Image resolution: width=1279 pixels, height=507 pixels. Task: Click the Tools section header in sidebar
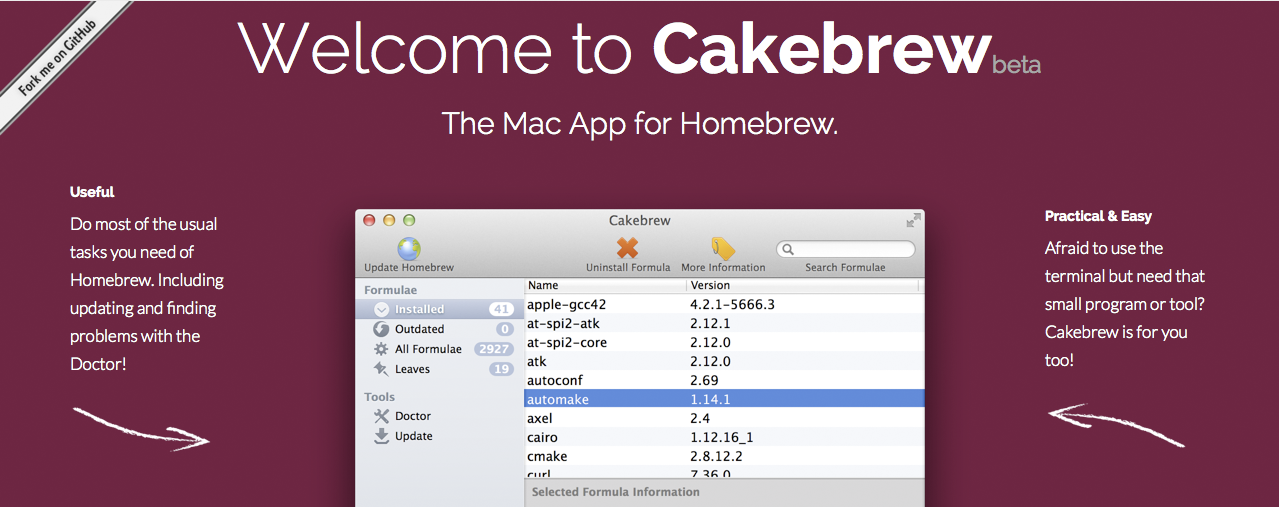click(379, 397)
